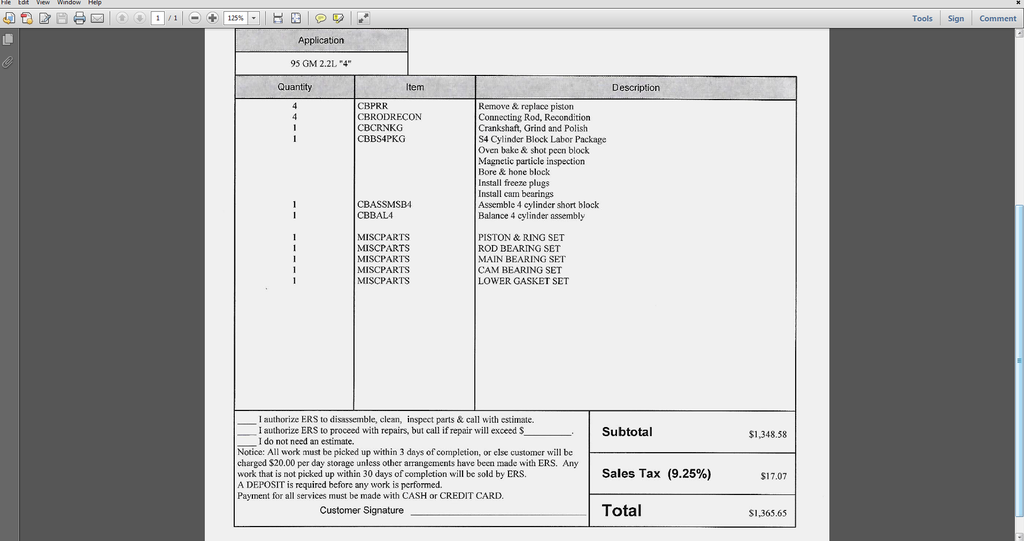Screen dimensions: 1024x541
Task: Click the application value 95 GM 2.2L
Action: click(321, 63)
